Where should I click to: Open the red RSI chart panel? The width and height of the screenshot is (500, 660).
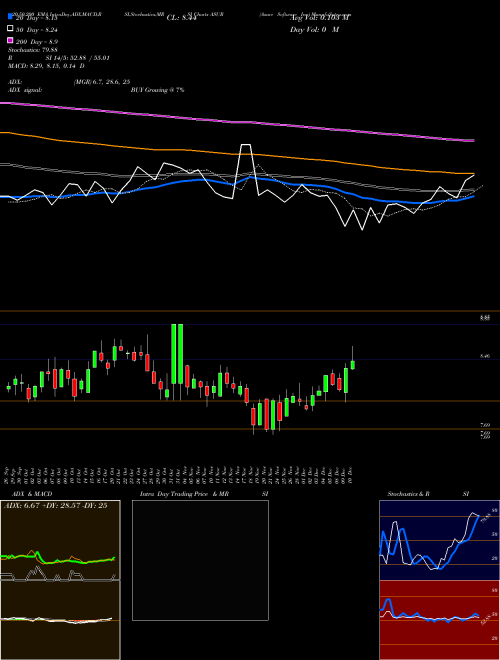[x=439, y=620]
